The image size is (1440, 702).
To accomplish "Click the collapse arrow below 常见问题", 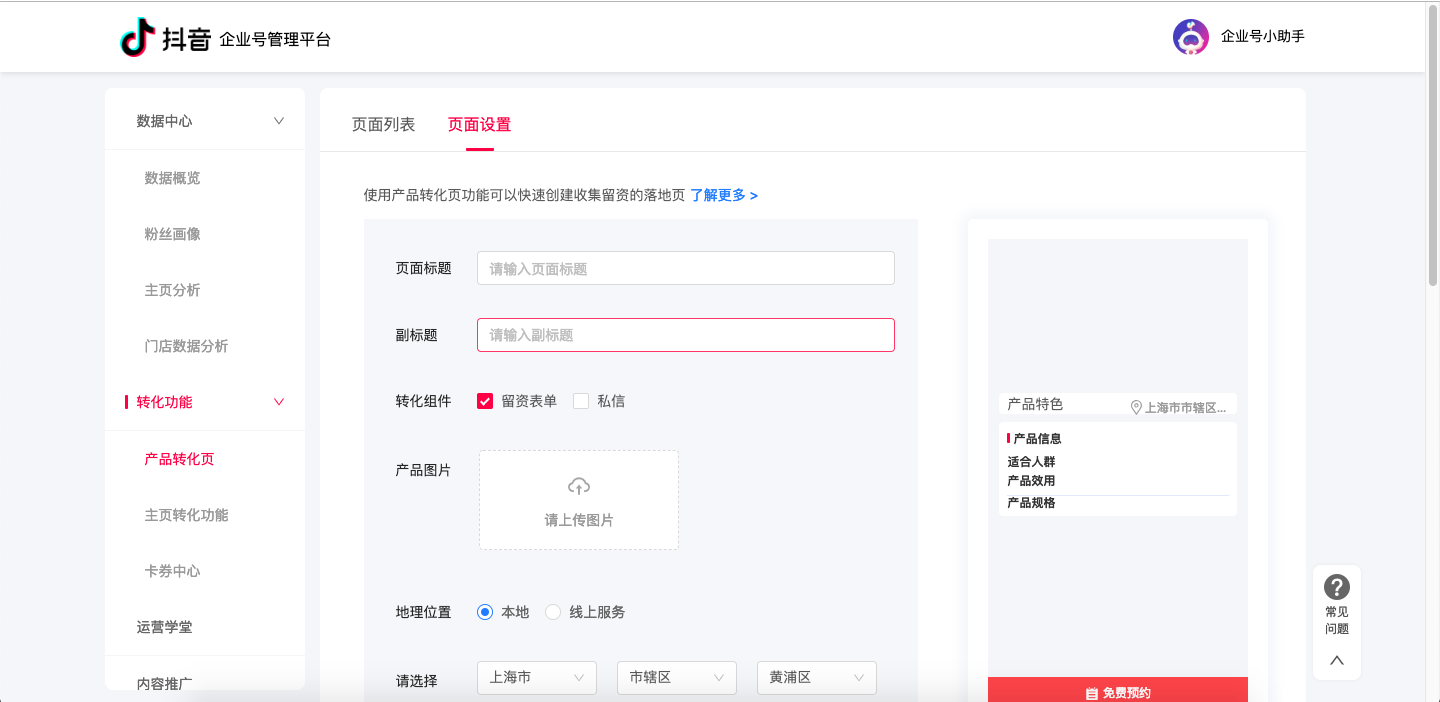I will click(1336, 660).
